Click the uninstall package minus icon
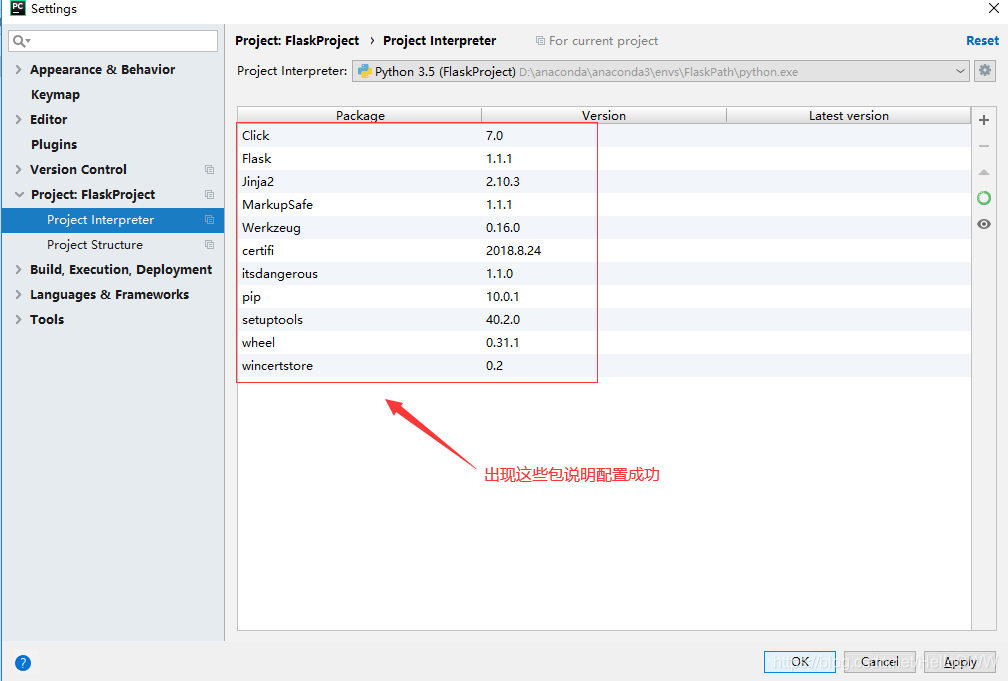The width and height of the screenshot is (1008, 681). coord(984,146)
